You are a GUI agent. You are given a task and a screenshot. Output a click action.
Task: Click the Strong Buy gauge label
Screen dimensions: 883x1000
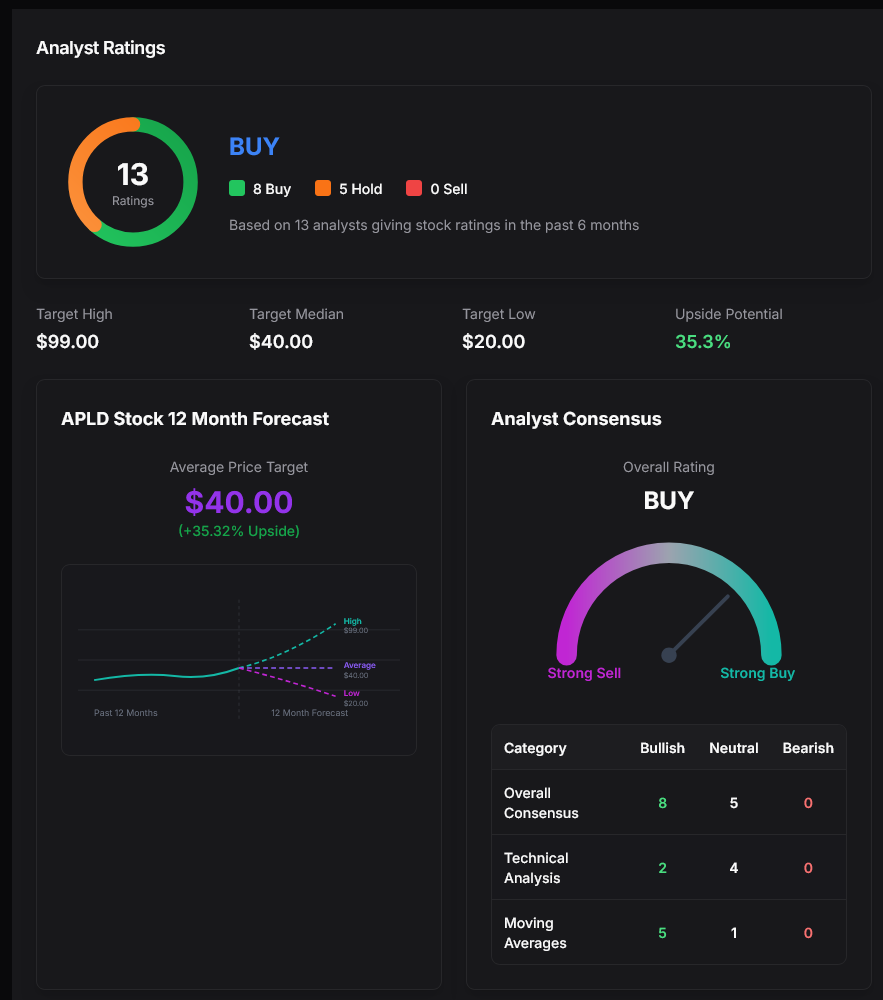757,673
